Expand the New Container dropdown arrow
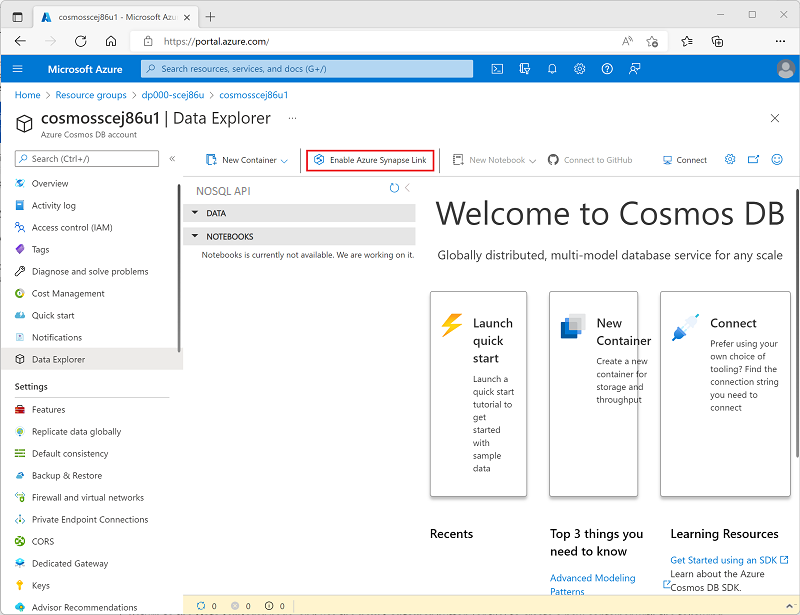 pyautogui.click(x=284, y=160)
